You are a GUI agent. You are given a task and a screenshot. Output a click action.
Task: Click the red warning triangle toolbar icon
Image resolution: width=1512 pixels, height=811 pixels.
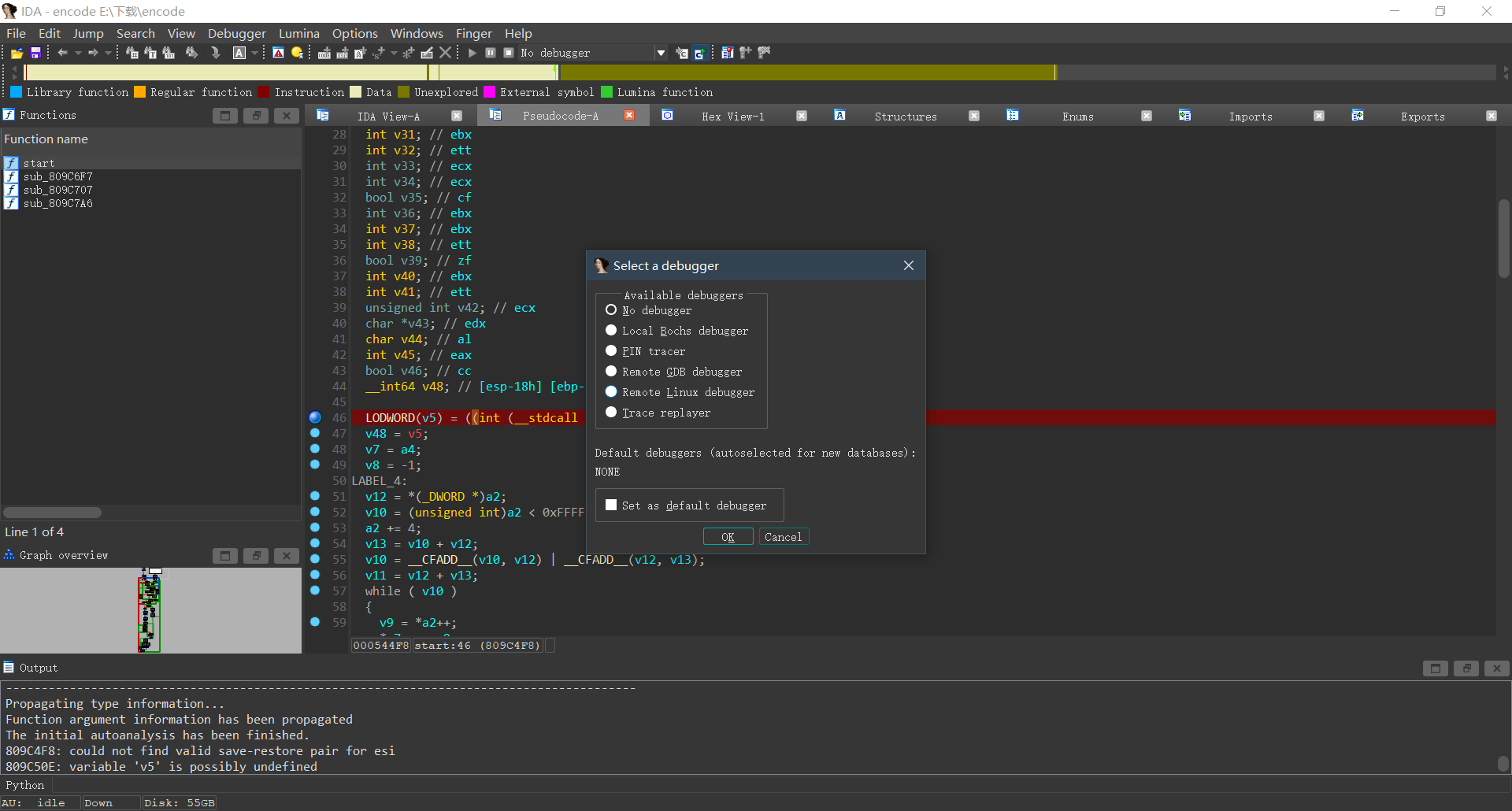[x=278, y=53]
